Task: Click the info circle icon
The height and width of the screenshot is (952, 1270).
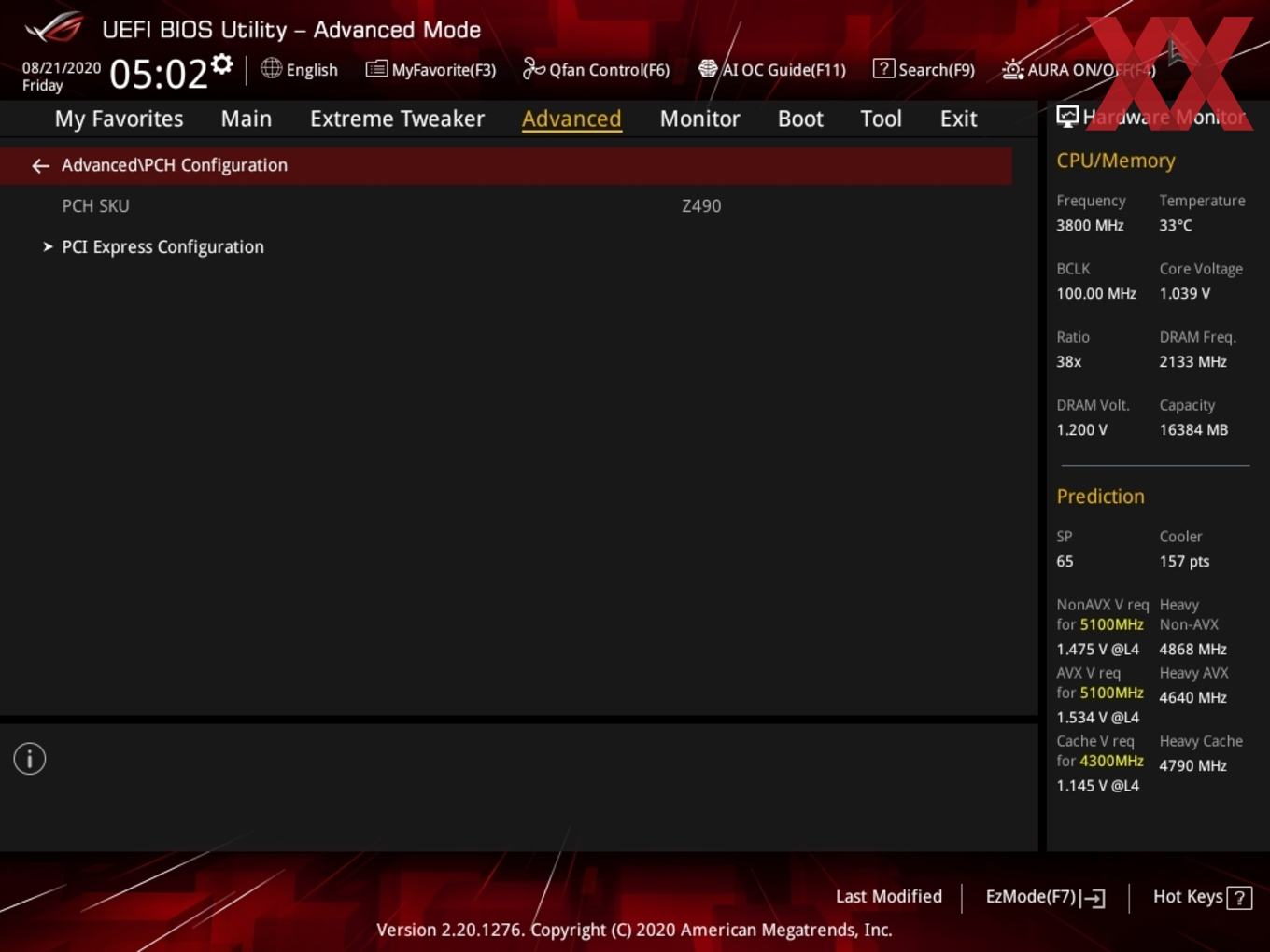Action: 30,759
